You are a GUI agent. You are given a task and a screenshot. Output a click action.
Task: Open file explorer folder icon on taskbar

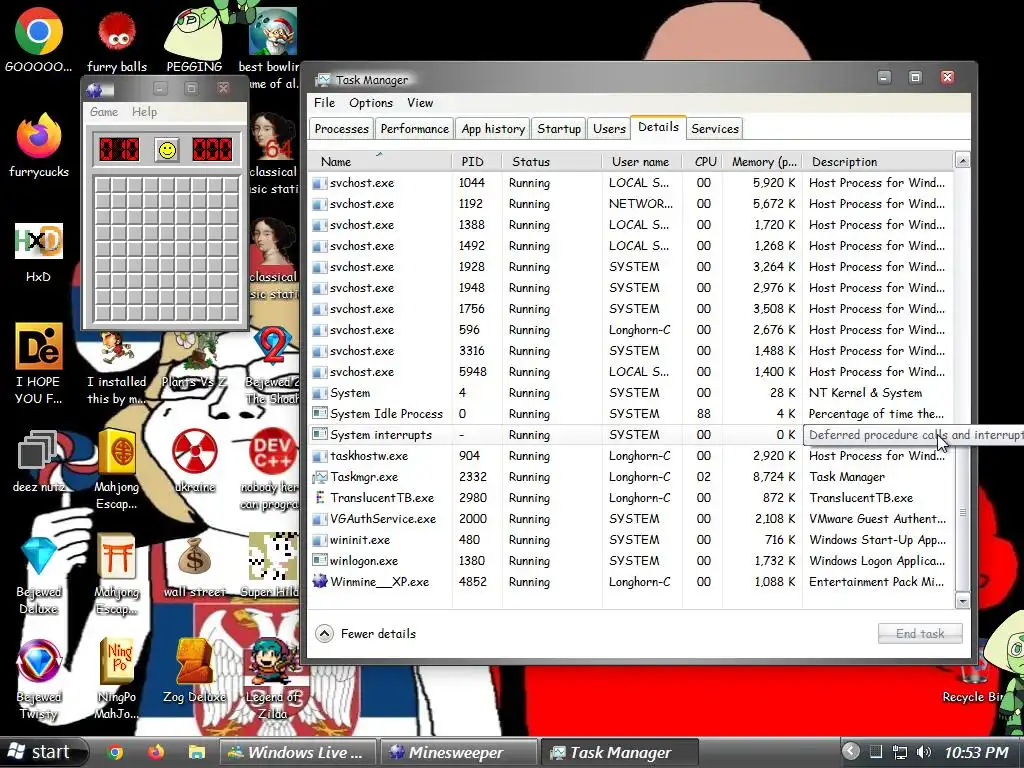point(197,752)
